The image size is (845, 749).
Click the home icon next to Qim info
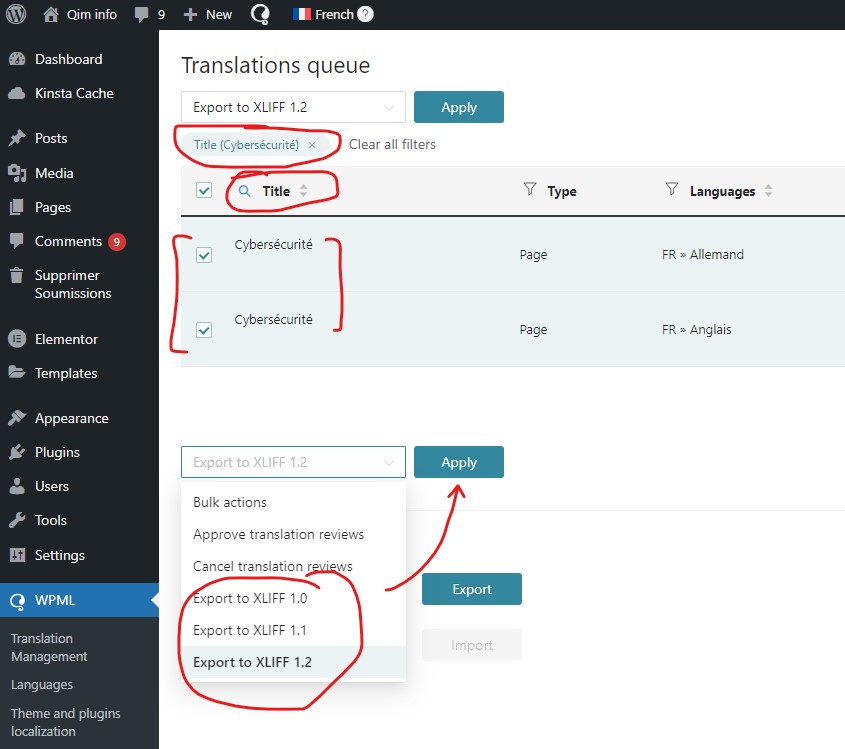coord(51,14)
